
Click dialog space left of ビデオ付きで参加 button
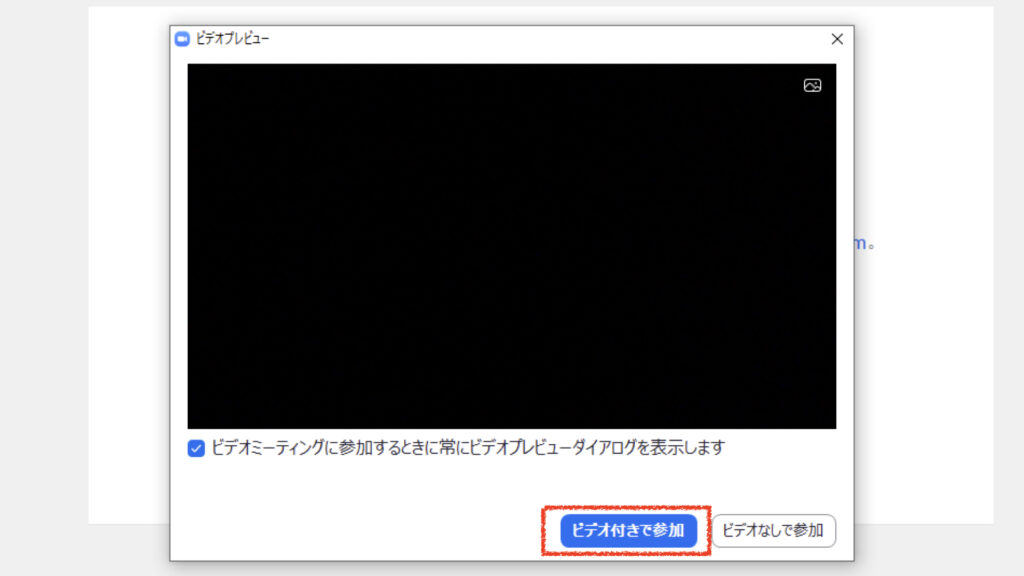point(360,530)
